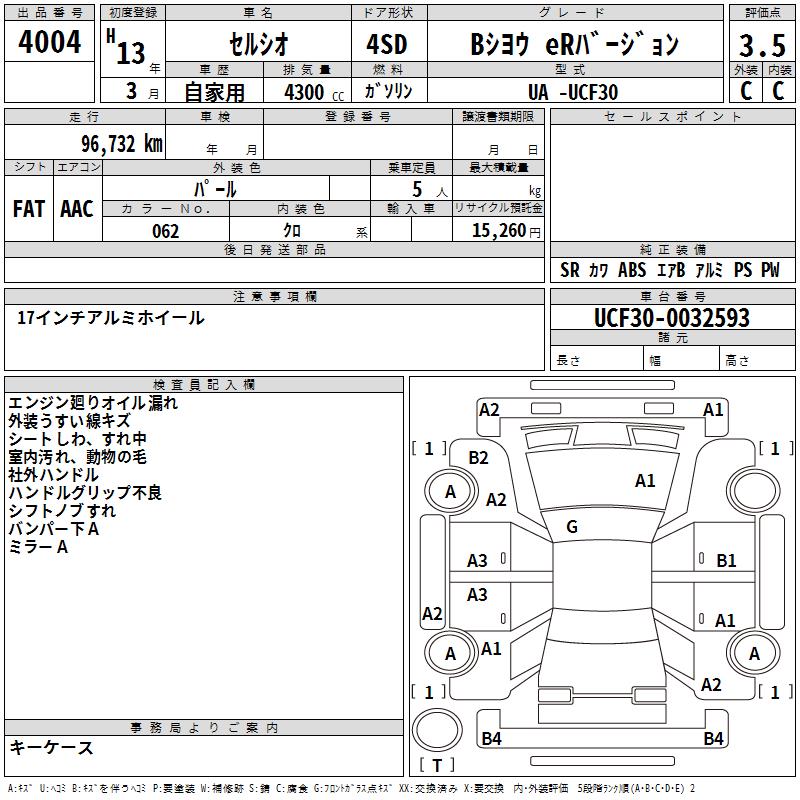Screen dimensions: 800x800
Task: Select the rear-left wheel marked A
Action: point(451,654)
